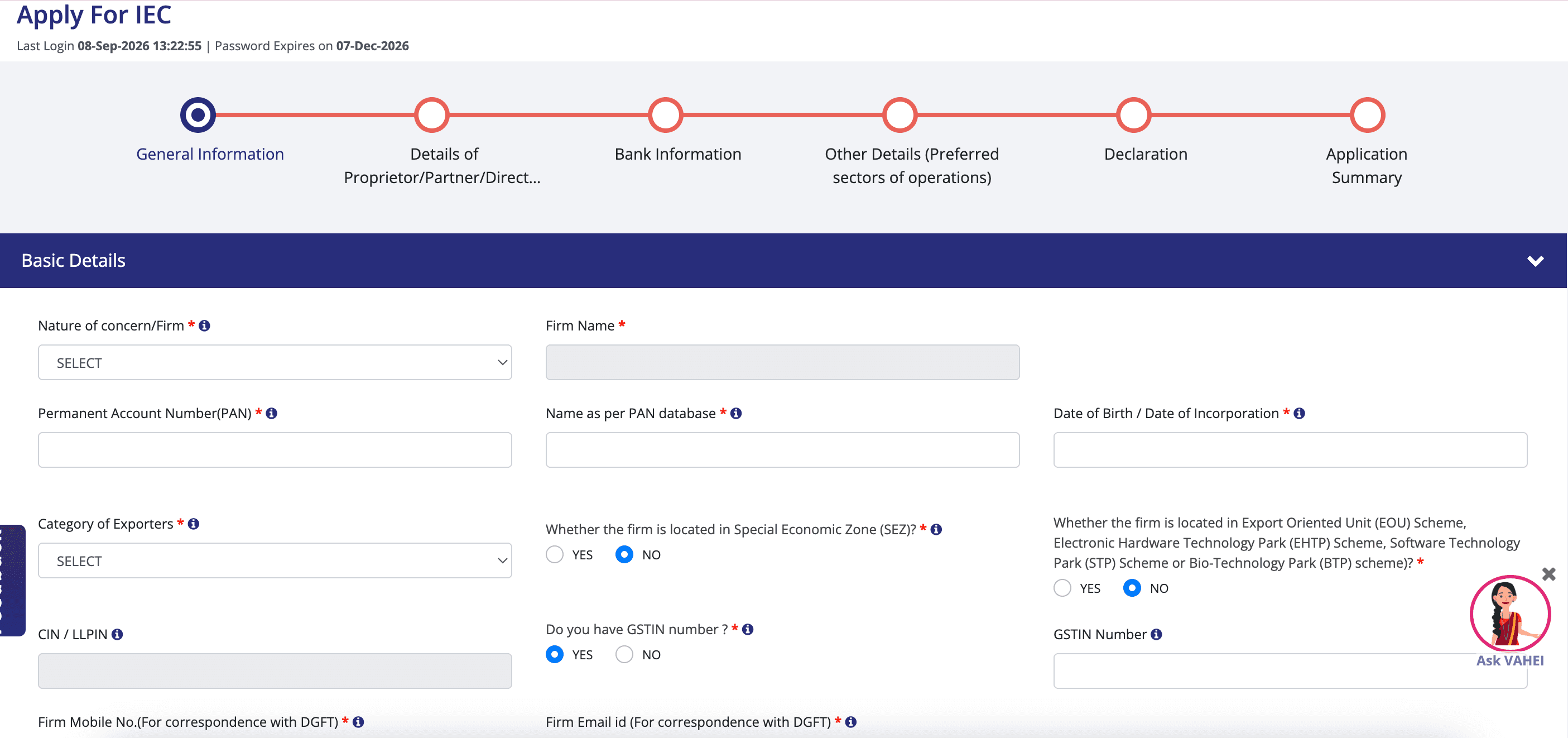Click the password expiry date 07-Dec-2026

[373, 46]
